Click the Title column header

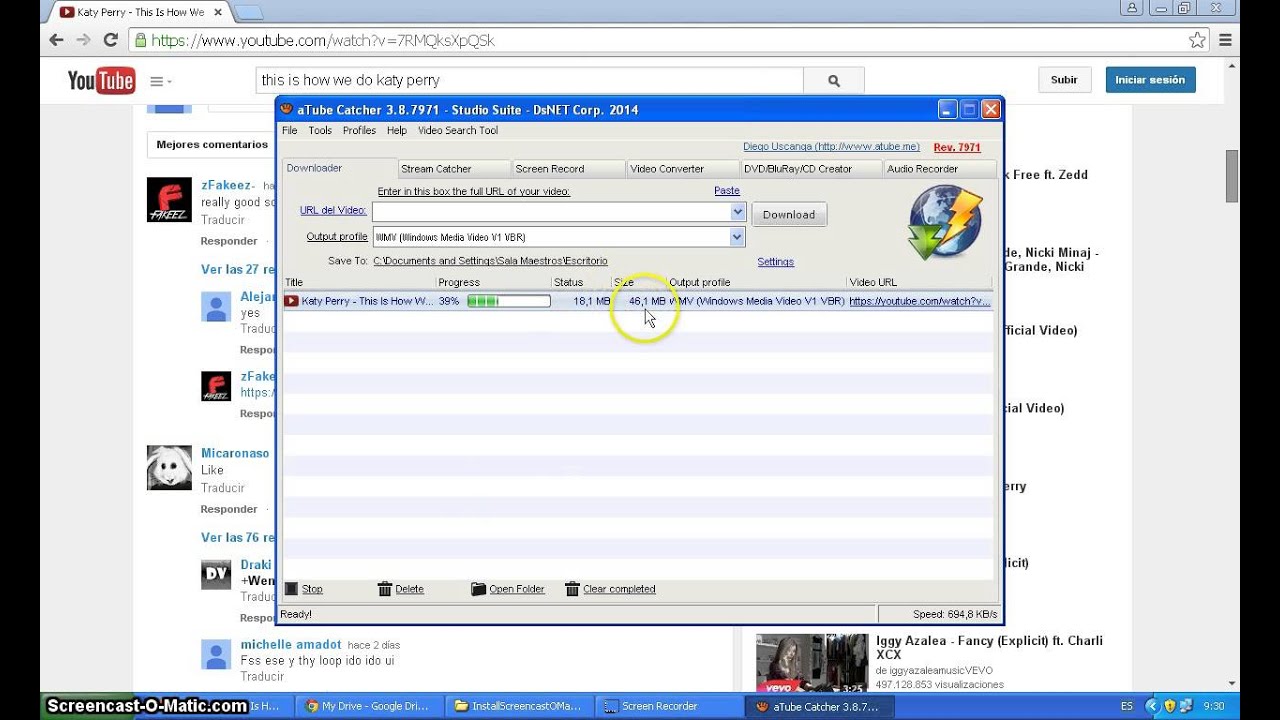[x=359, y=283]
